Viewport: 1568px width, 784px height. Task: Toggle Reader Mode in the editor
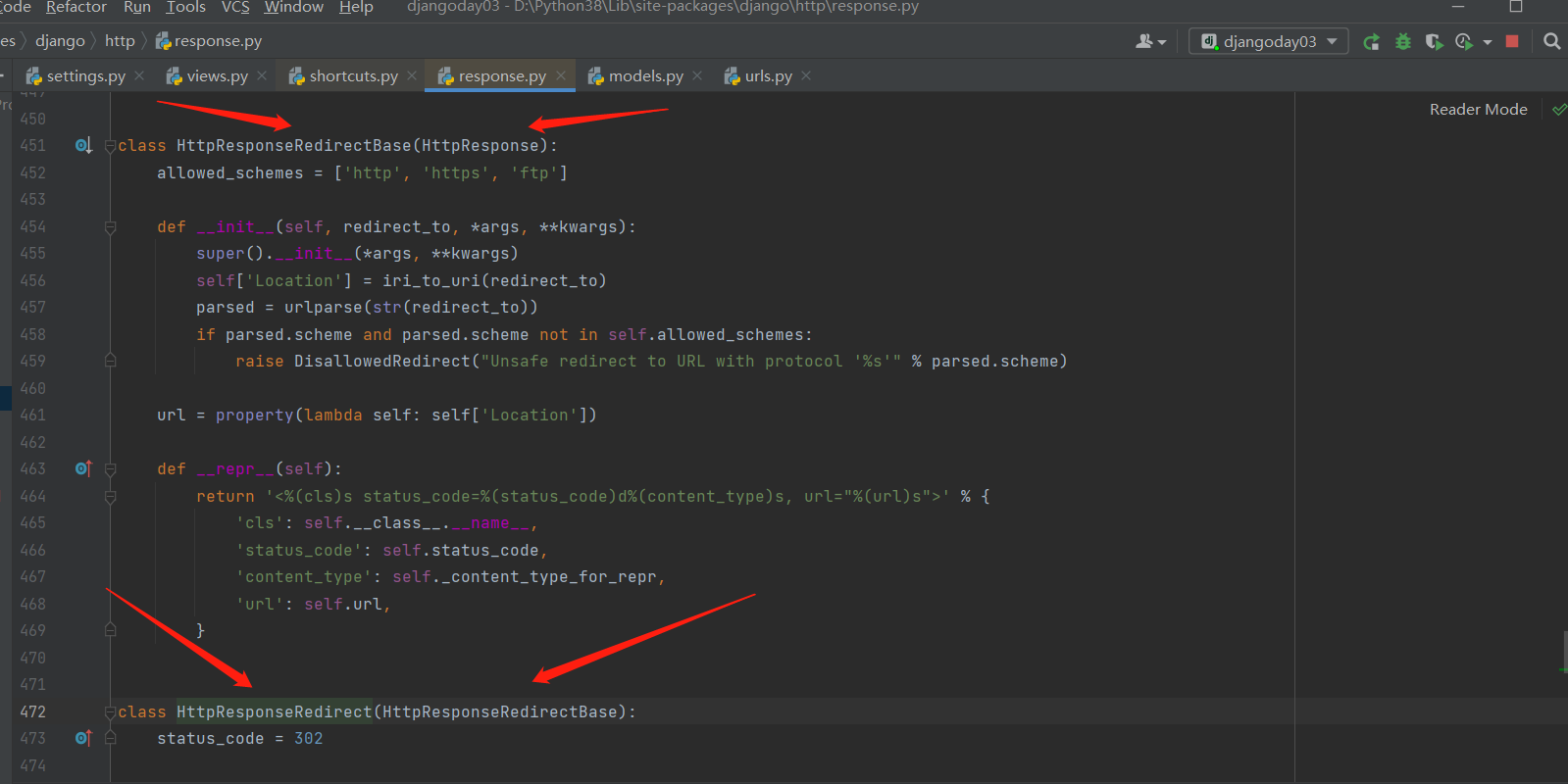[1478, 110]
